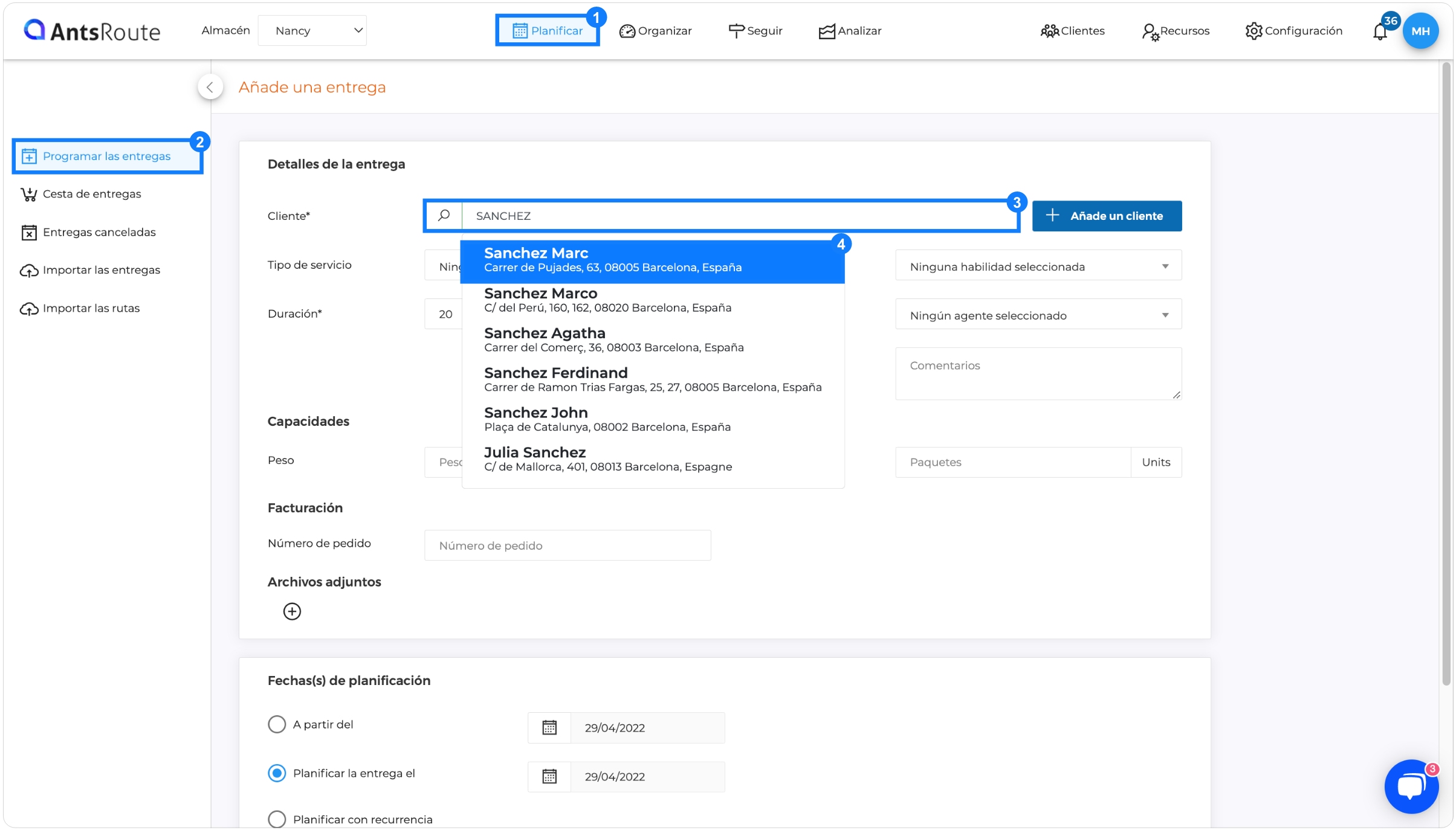Click the page vertical scrollbar
This screenshot has height=830, width=1456.
1446,375
